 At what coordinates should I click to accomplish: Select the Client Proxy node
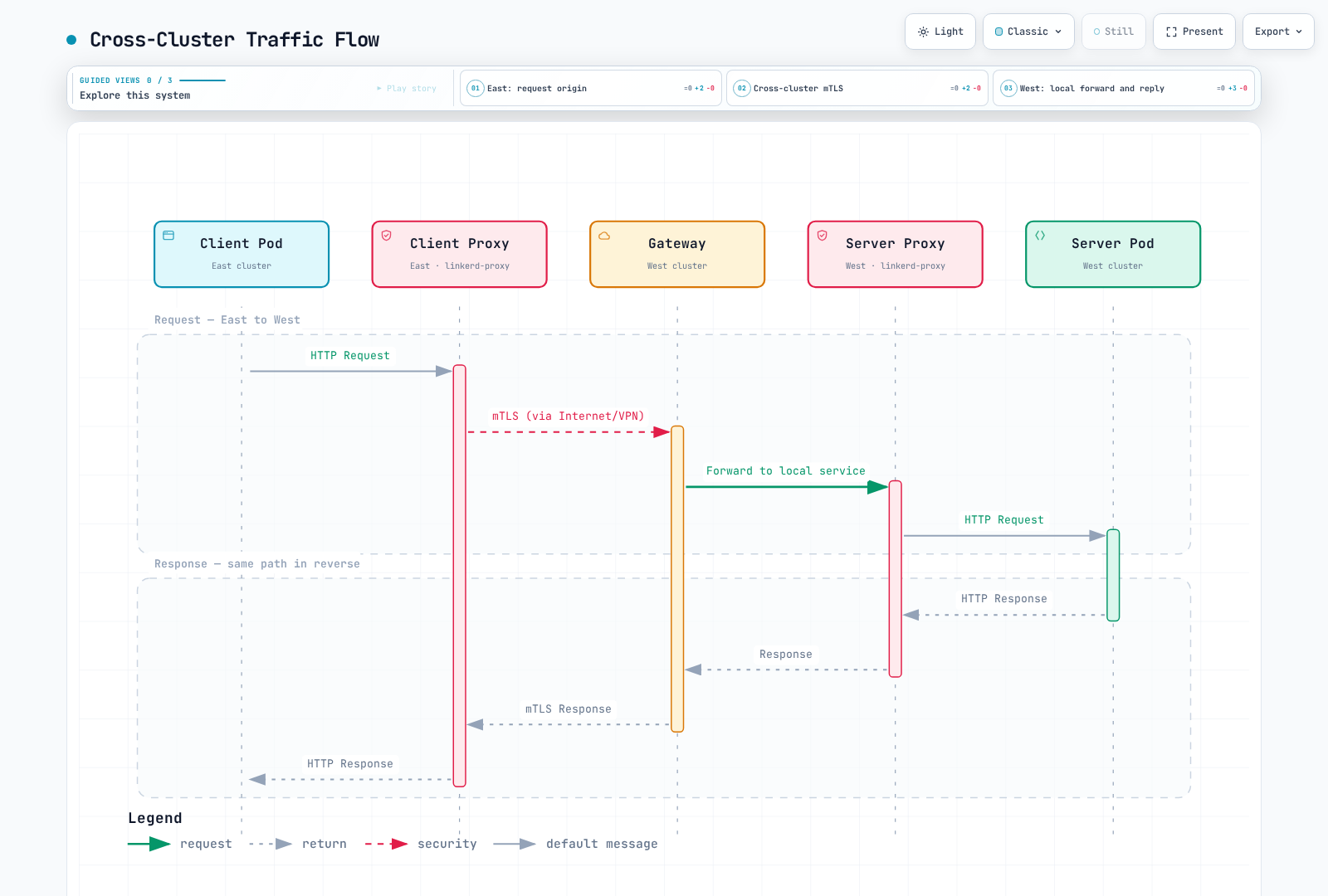click(460, 254)
